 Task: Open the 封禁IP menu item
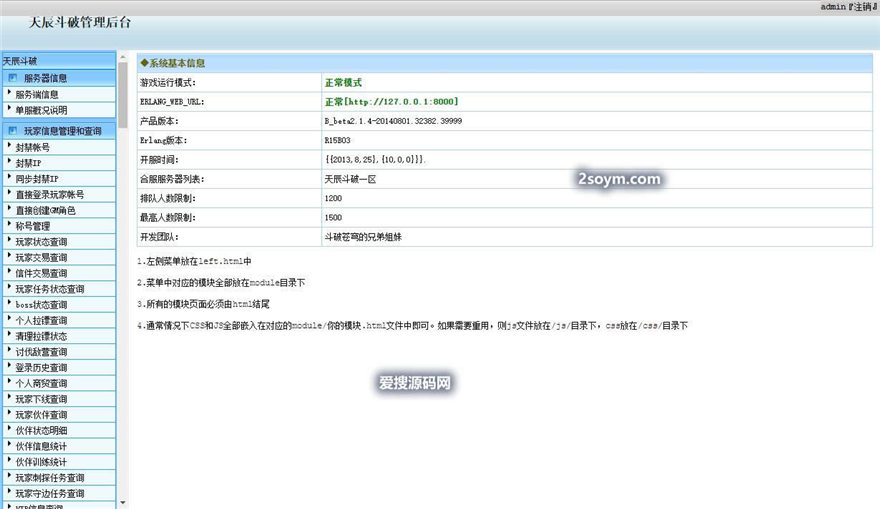[x=28, y=162]
